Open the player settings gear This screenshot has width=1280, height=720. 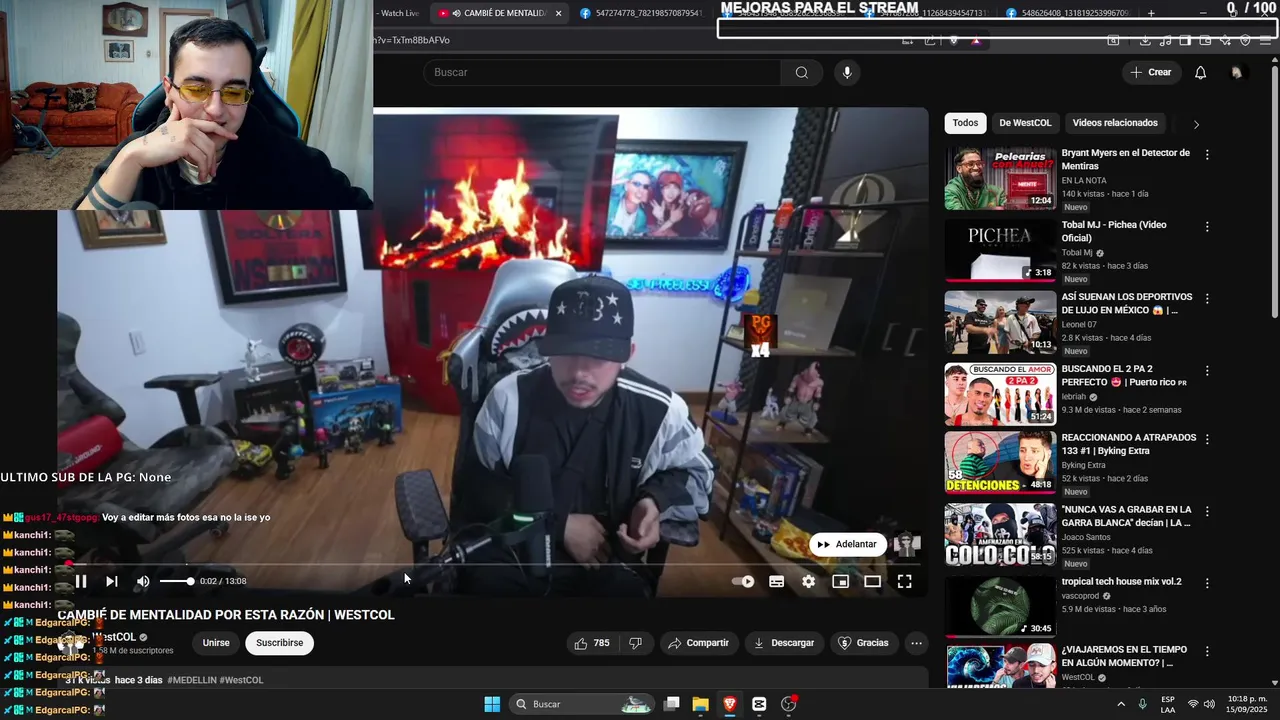click(x=808, y=581)
